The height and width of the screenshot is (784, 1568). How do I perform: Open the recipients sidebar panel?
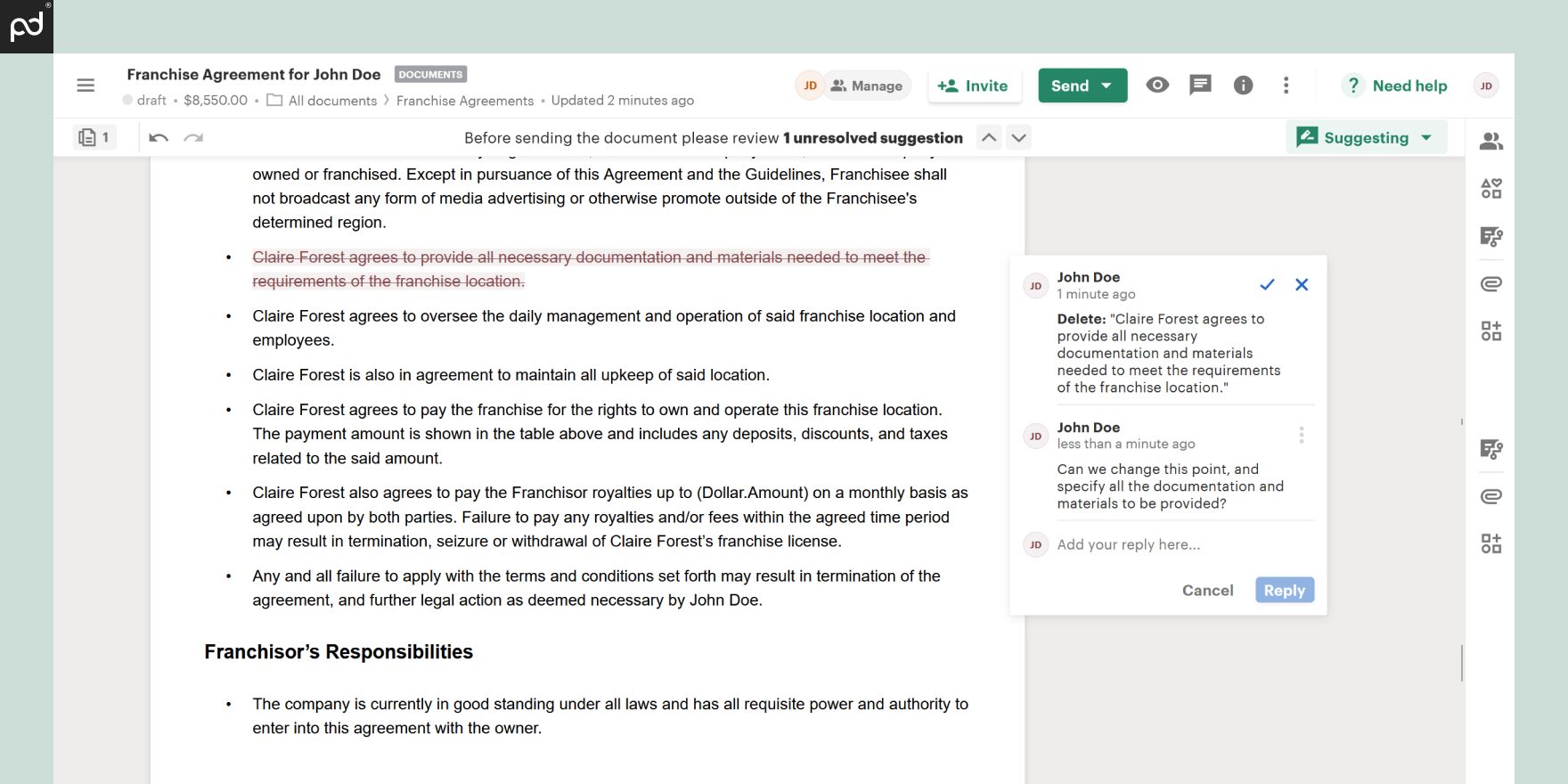(x=1490, y=141)
